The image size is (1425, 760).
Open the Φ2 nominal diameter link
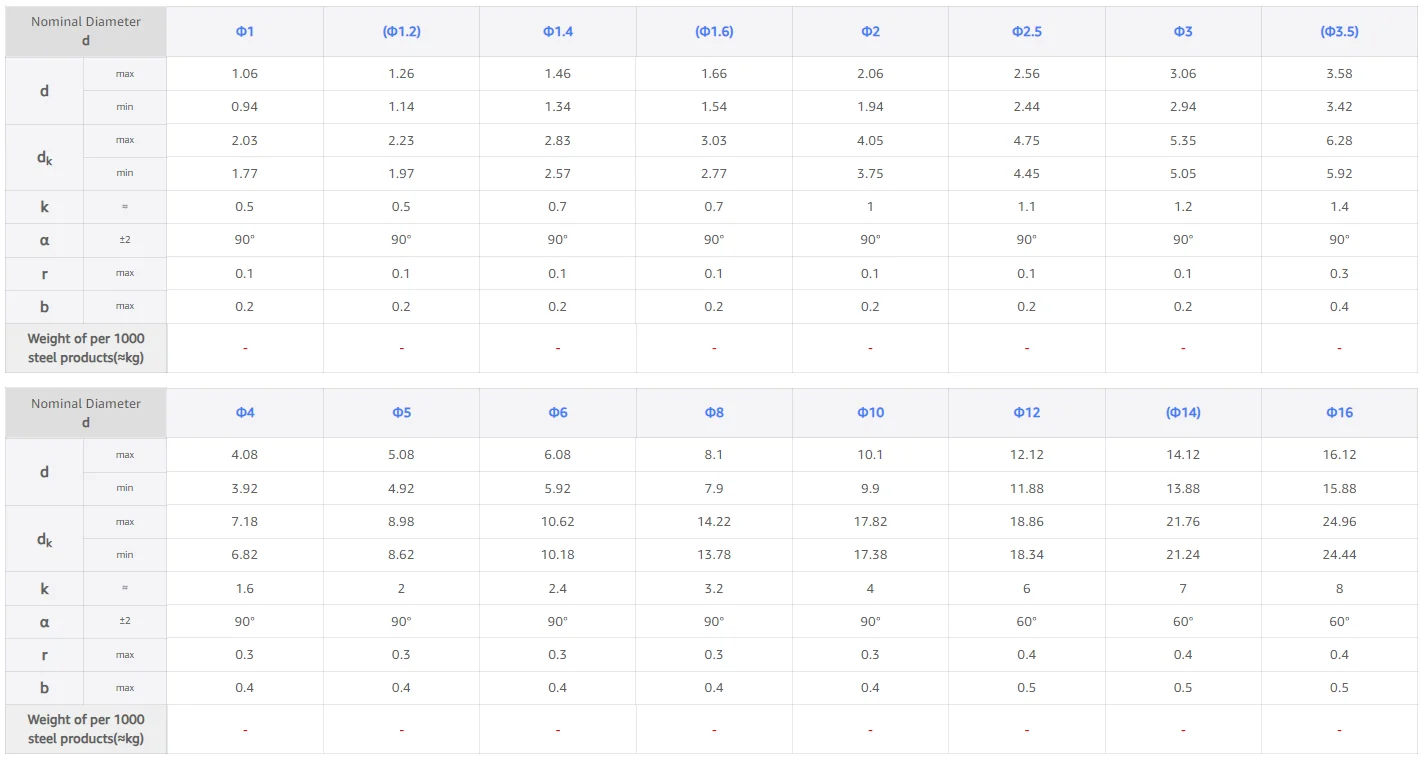coord(870,32)
